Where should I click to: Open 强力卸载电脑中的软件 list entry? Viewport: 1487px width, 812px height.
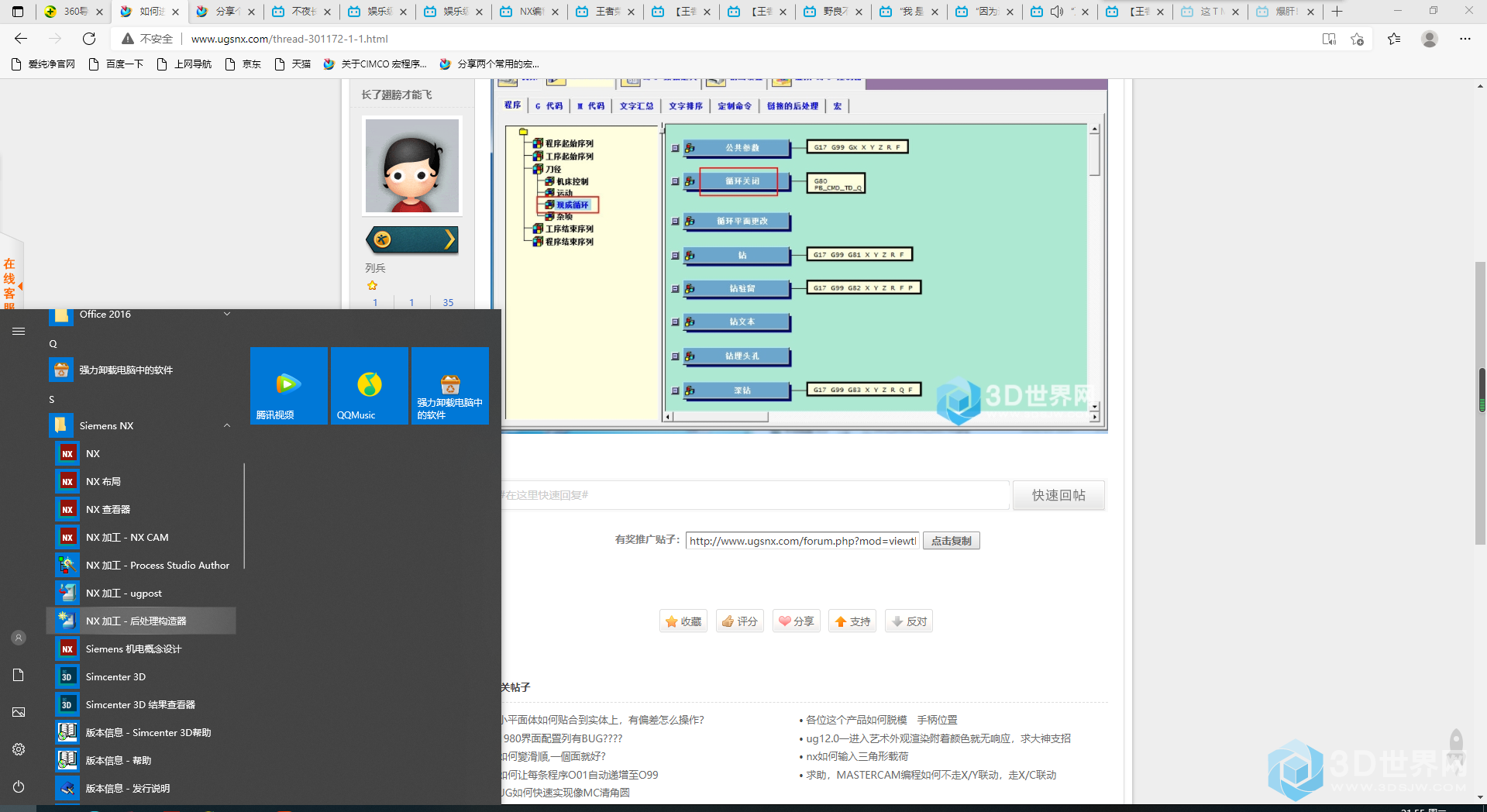click(141, 370)
